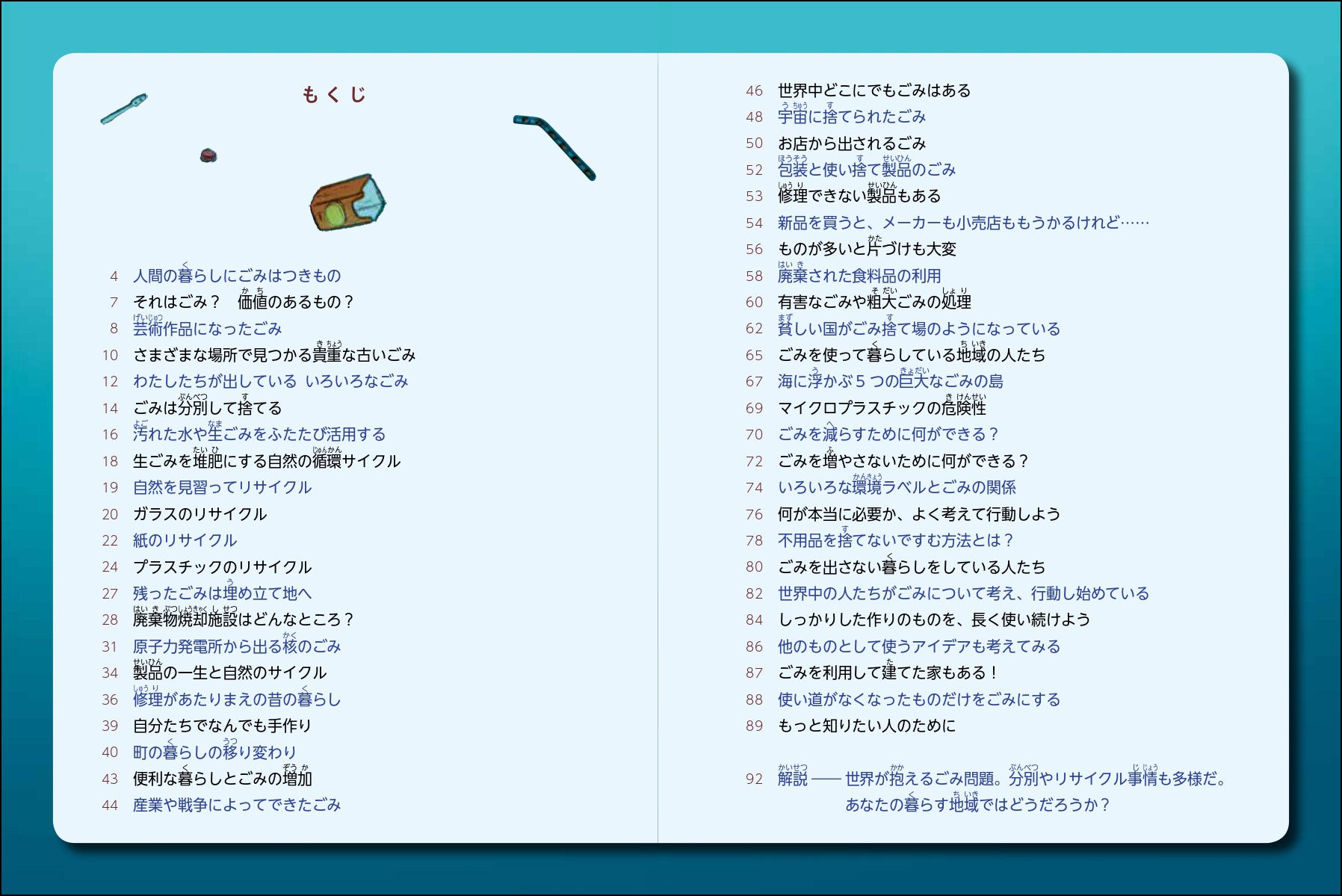
Task: Click page number 46 beside 世界中どこにでもごみはある
Action: (756, 89)
